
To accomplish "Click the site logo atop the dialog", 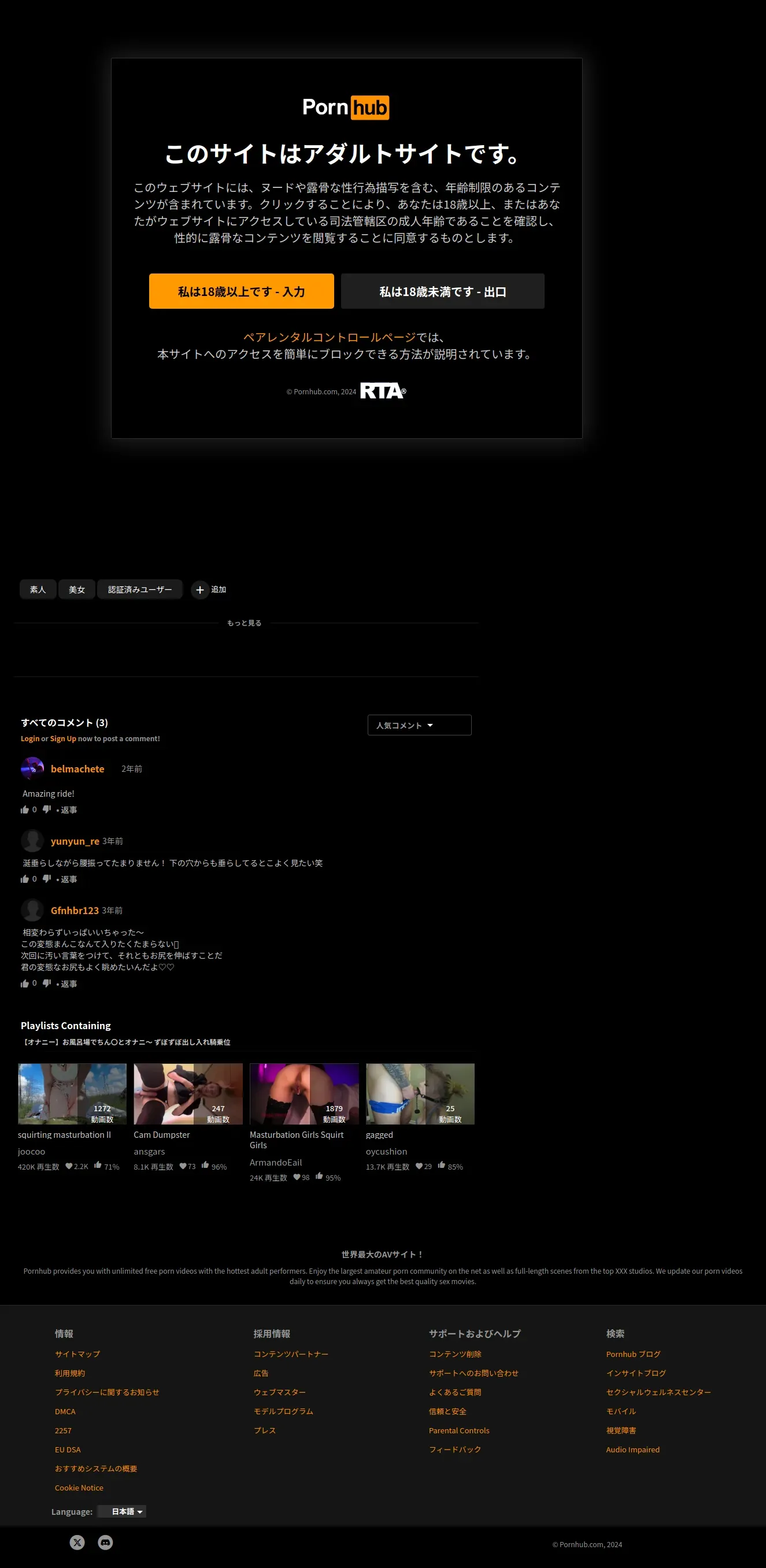I will click(346, 107).
